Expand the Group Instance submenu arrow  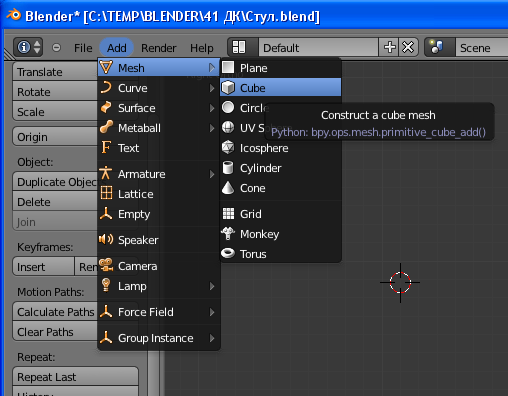coord(212,338)
